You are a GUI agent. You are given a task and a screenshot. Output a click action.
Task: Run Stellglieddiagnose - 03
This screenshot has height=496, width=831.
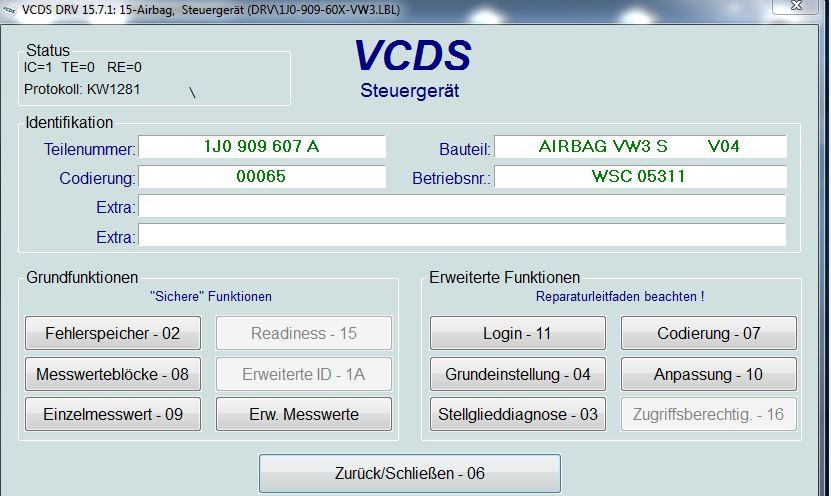(518, 414)
